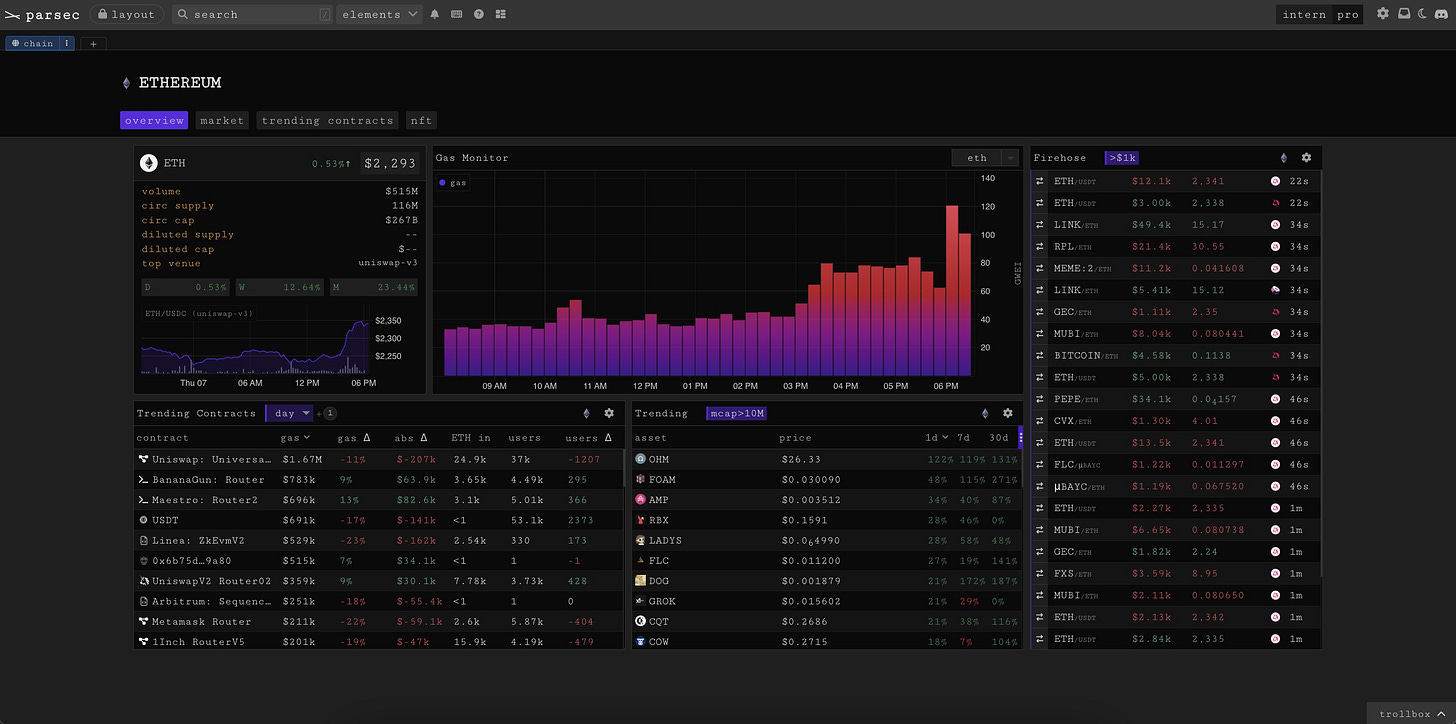Click Ethereum icon in Trending Contracts header
This screenshot has height=724, width=1456.
tap(587, 413)
